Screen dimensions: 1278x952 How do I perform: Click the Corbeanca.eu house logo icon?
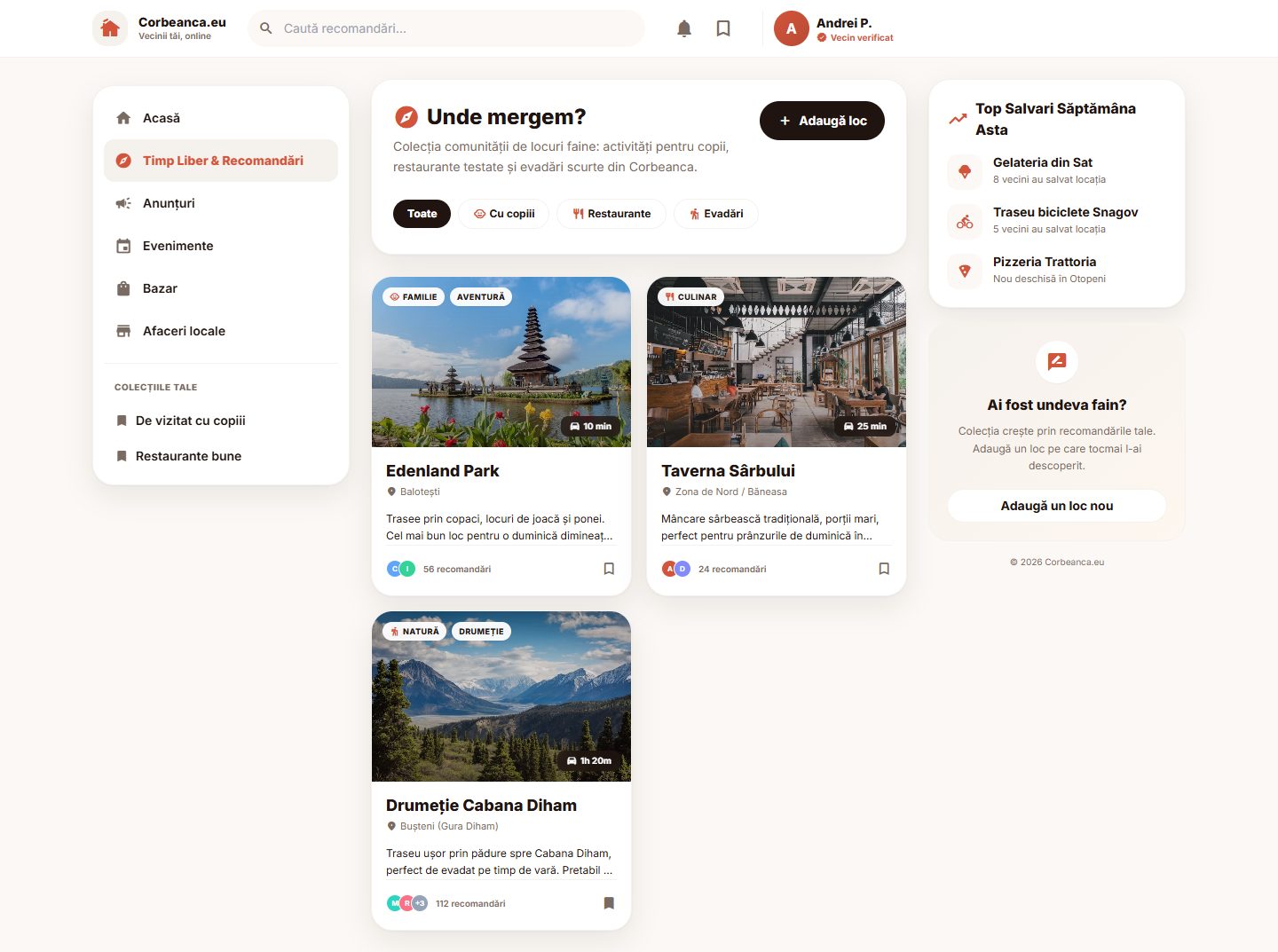(110, 28)
